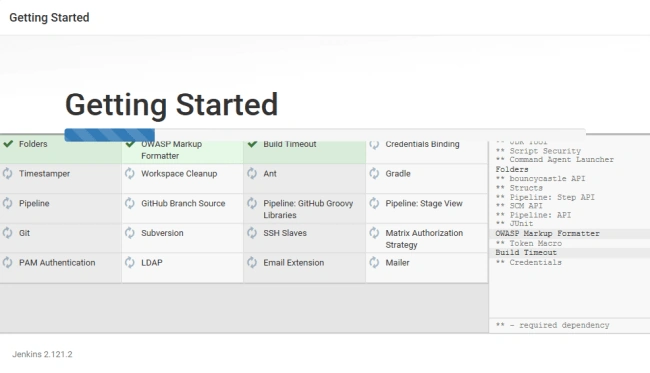Viewport: 650px width, 373px height.
Task: Click the large Getting Started heading
Action: [171, 105]
